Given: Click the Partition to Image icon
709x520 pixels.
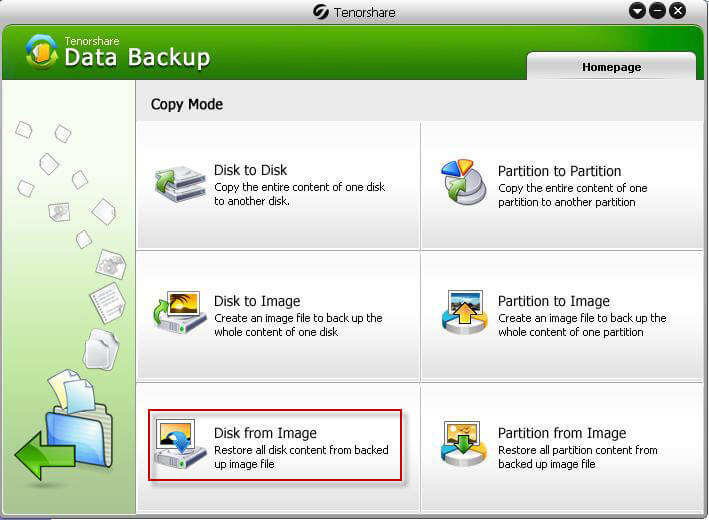Looking at the screenshot, I should 463,313.
